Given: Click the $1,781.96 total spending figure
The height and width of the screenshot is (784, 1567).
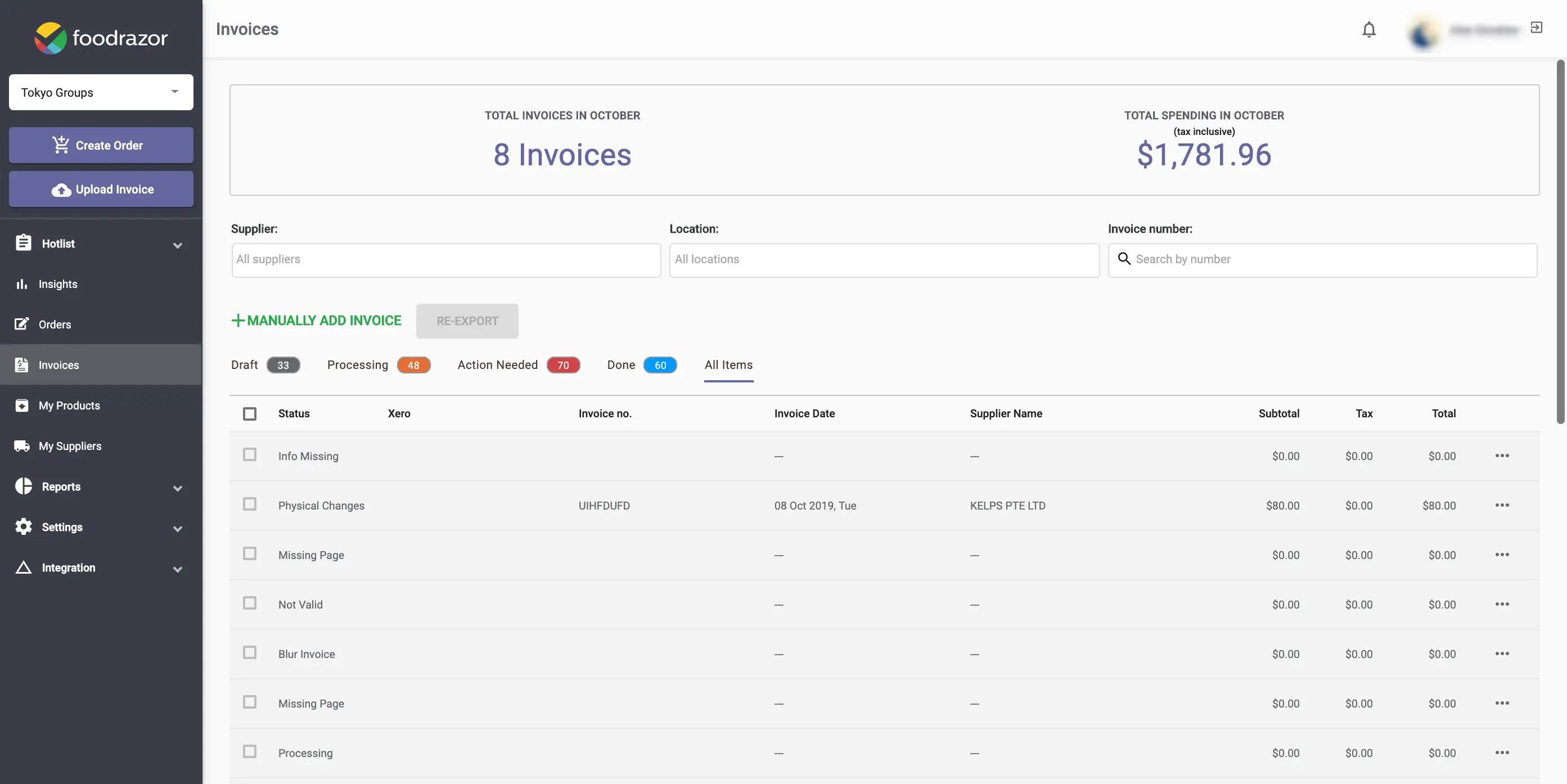Looking at the screenshot, I should [1204, 155].
